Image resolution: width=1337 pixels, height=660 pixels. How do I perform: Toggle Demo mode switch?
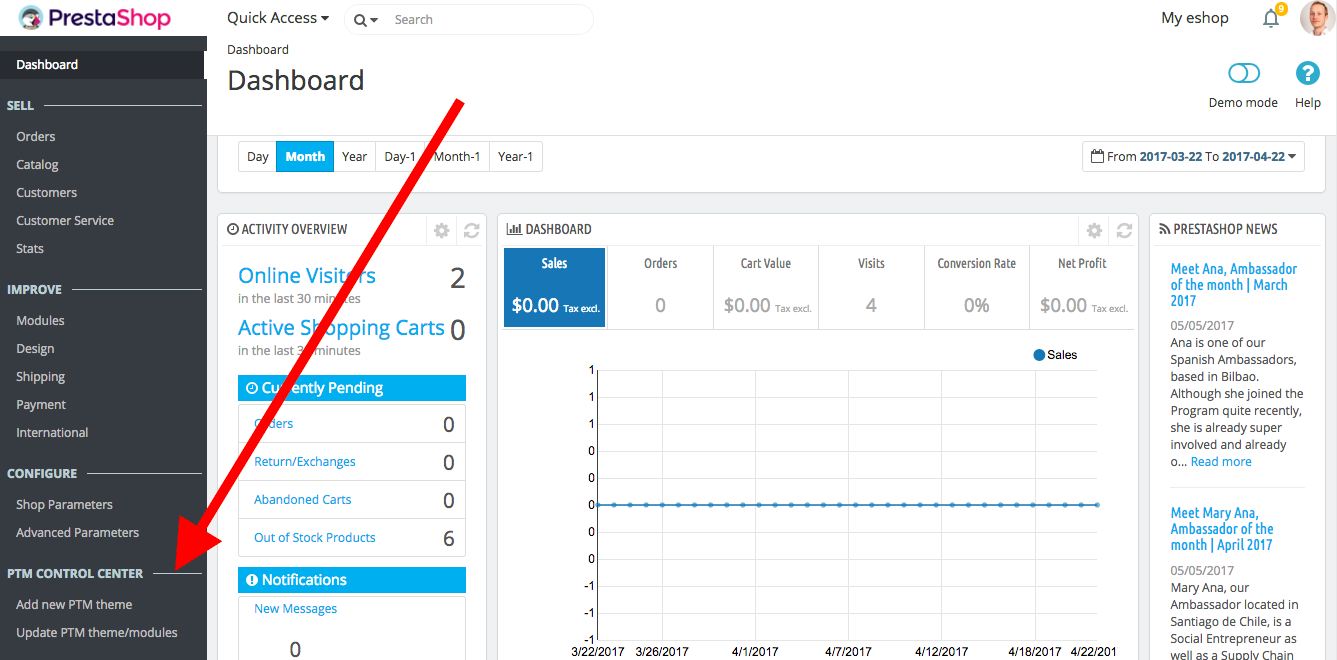[x=1244, y=73]
